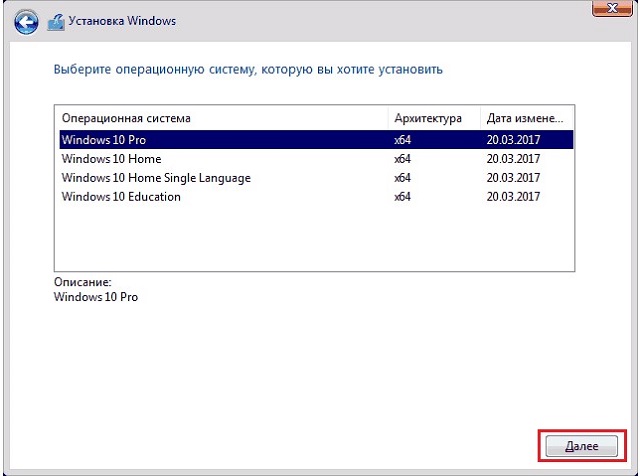Click the 20.03.2017 date for Home Single Language
The width and height of the screenshot is (640, 476).
tap(513, 178)
